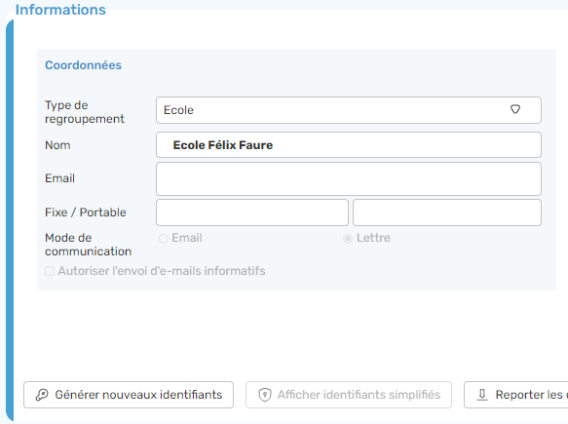Enable Autoriser l'envoi d'e-mails informatifs checkbox

coord(50,271)
